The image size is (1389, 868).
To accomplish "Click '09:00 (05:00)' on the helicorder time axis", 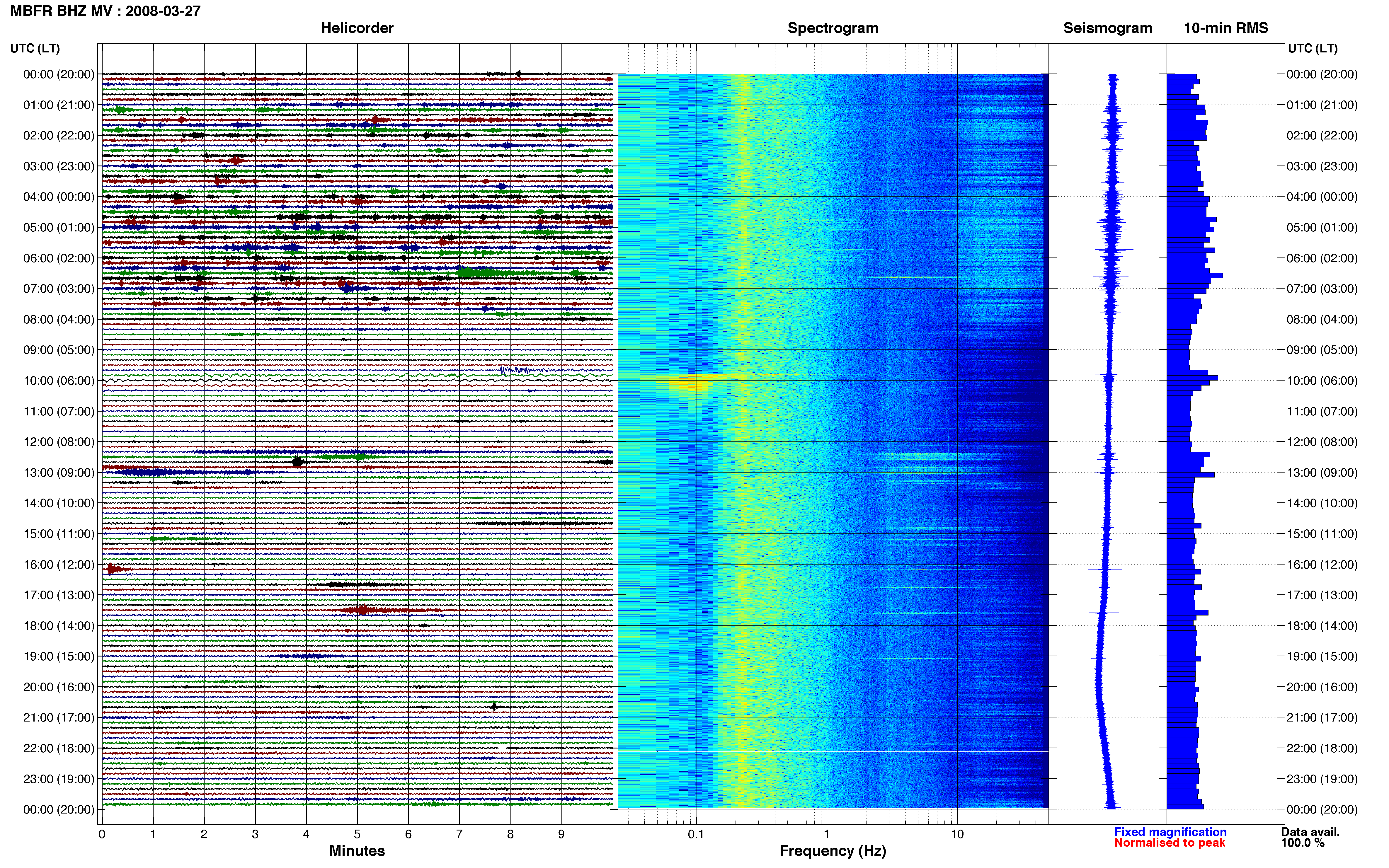I will pyautogui.click(x=59, y=350).
